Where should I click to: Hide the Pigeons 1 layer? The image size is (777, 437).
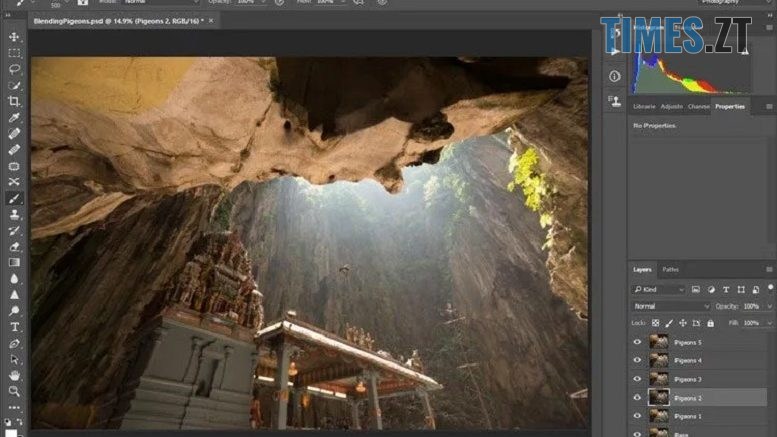637,416
